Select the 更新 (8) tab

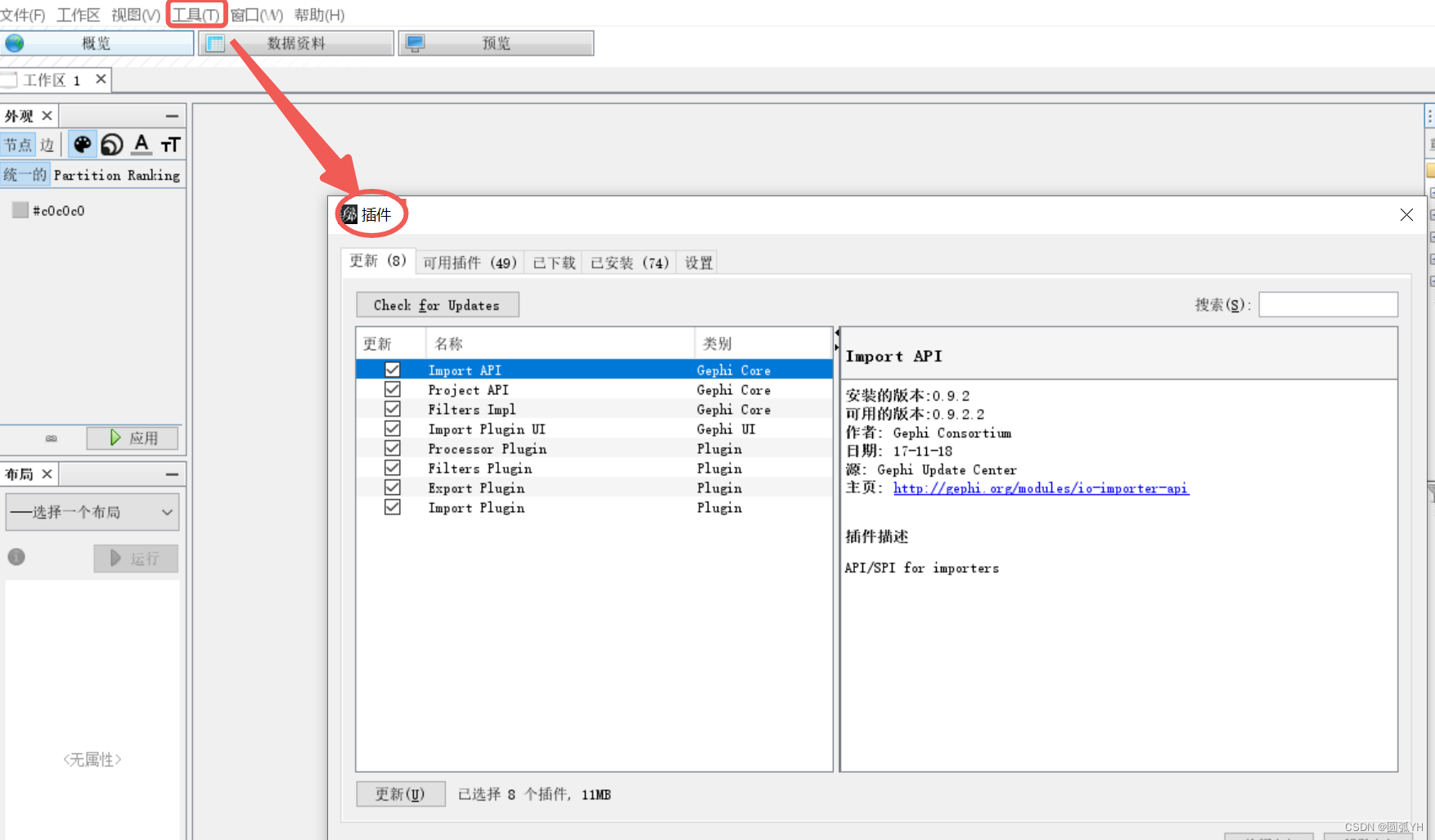(x=378, y=261)
